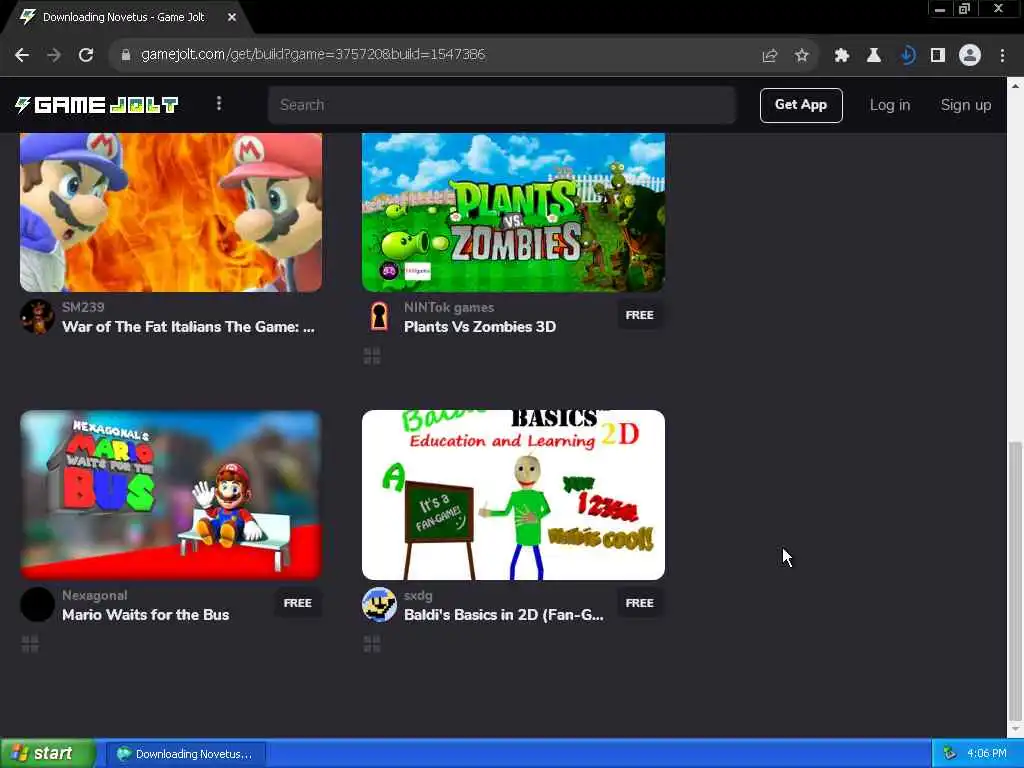The height and width of the screenshot is (768, 1024).
Task: Click FREE badge on Baldi's Basics
Action: click(639, 603)
